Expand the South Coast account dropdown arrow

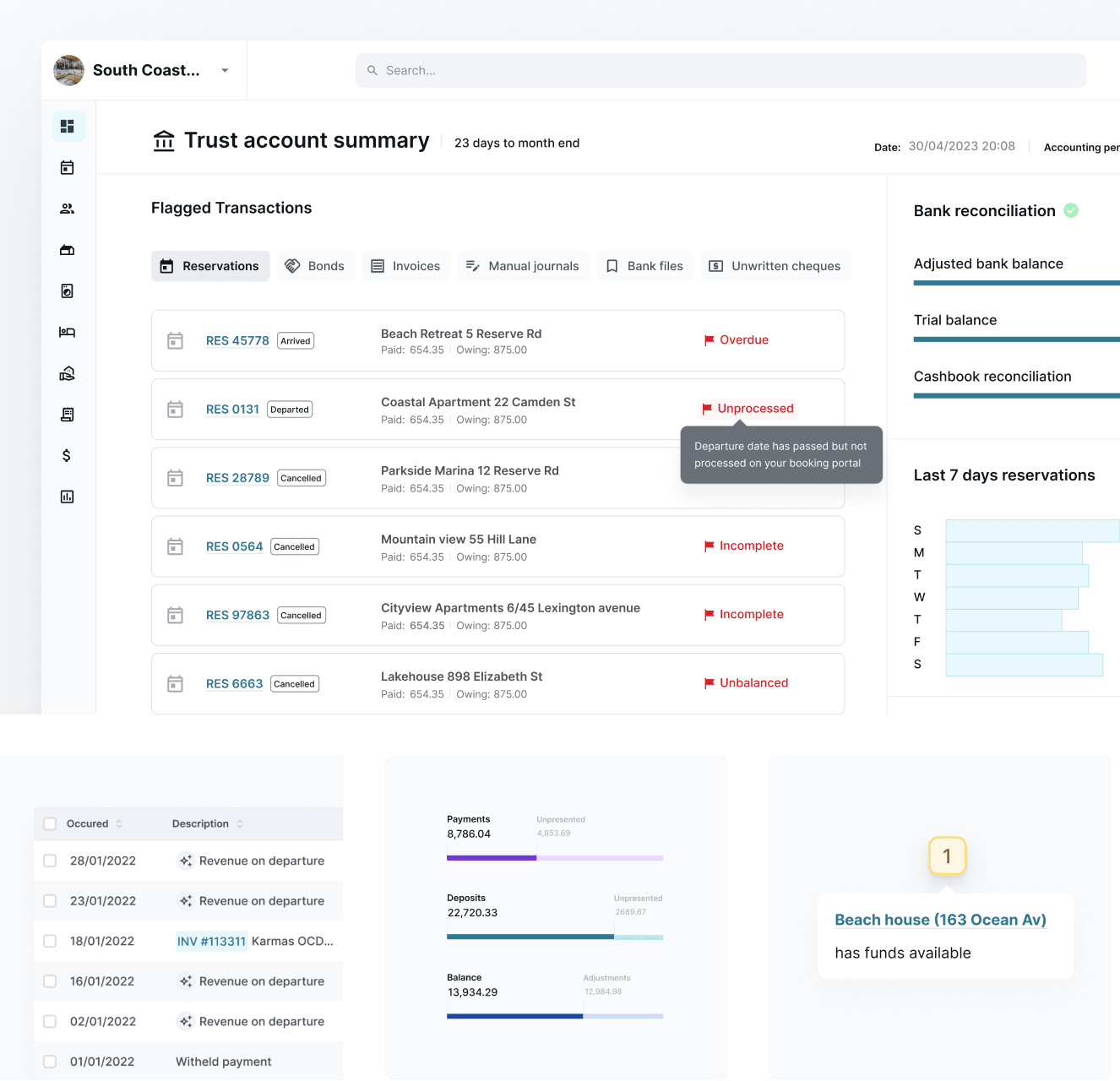[x=225, y=71]
